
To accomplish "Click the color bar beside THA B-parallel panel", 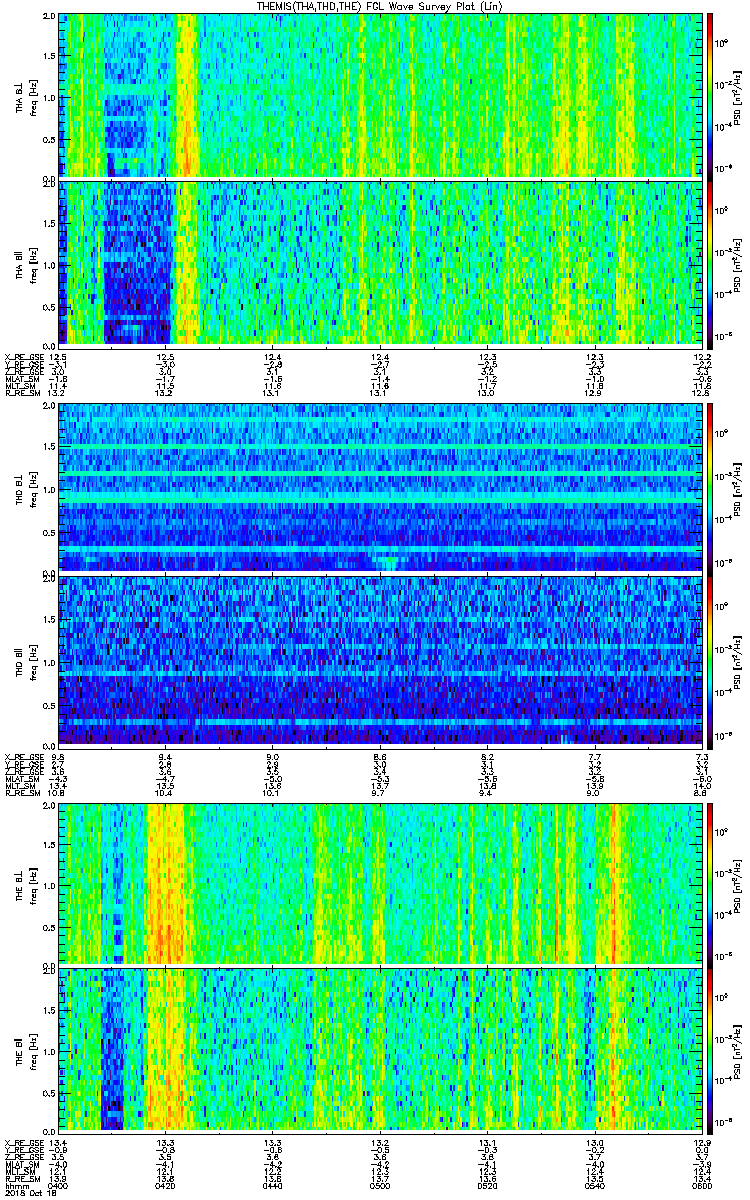I will (710, 263).
